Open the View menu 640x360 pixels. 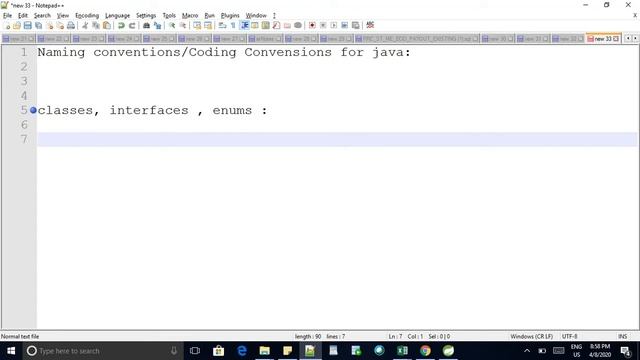[x=63, y=16]
